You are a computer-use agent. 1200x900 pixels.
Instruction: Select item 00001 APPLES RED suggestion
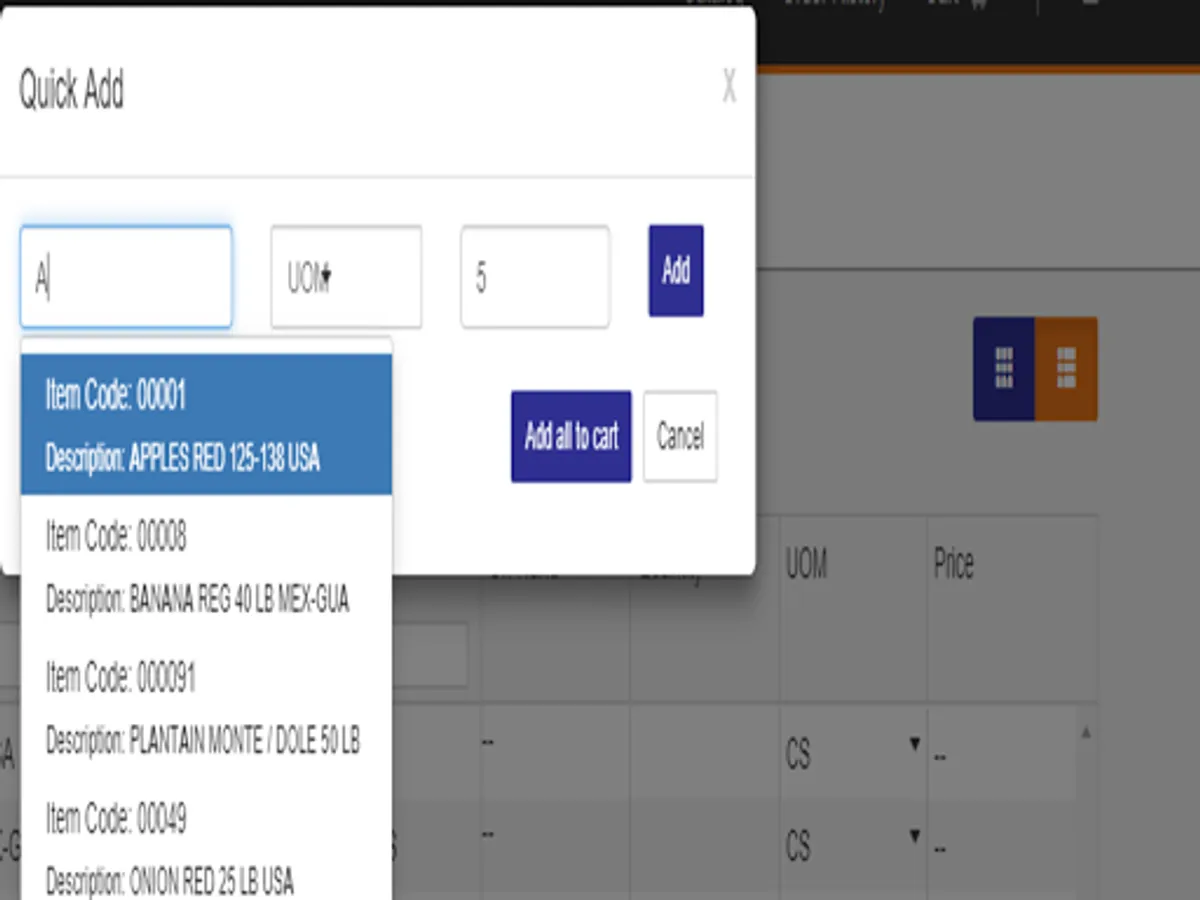pyautogui.click(x=206, y=426)
